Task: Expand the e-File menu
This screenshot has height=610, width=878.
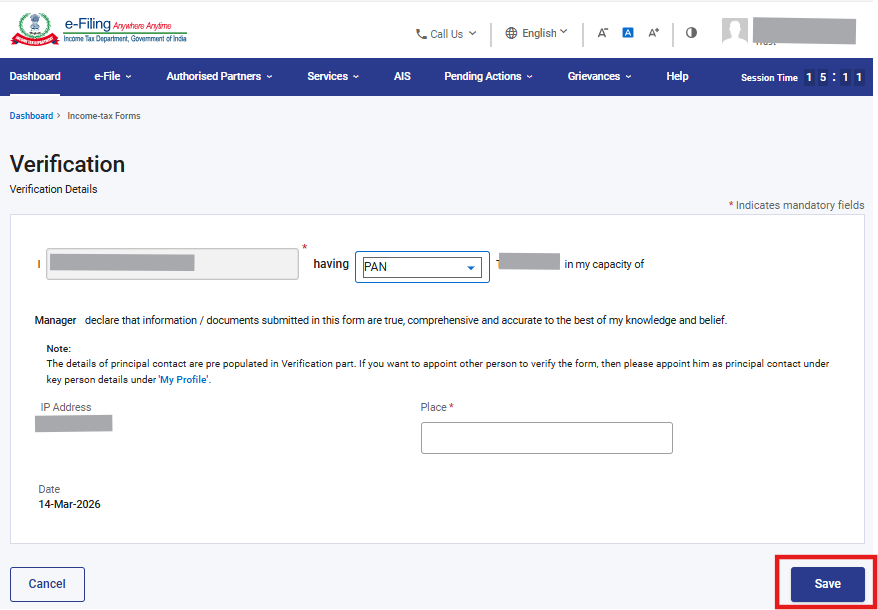Action: (x=113, y=76)
